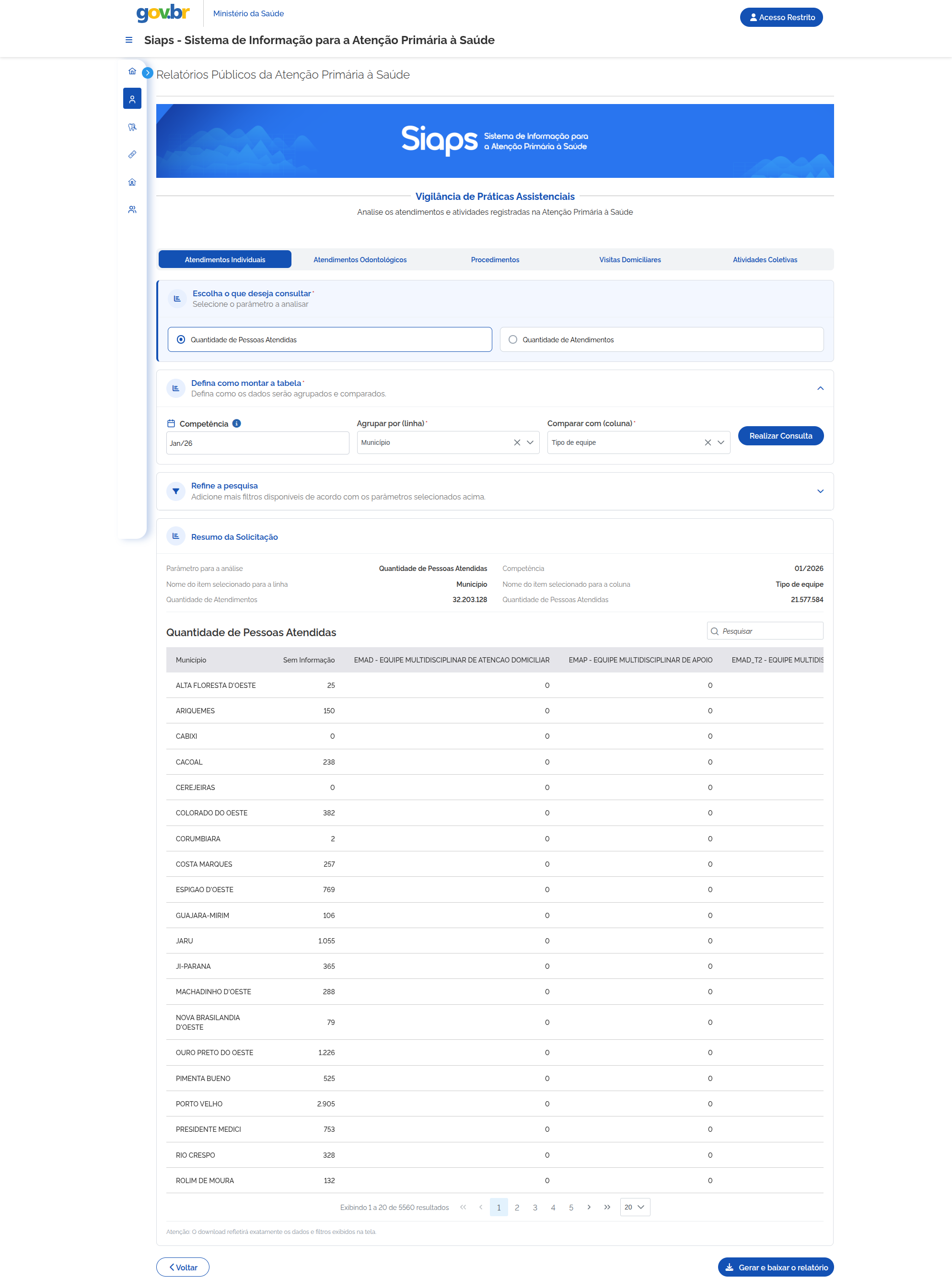Collapse the Defina como montar a tabela section
This screenshot has width=952, height=1279.
tap(820, 388)
